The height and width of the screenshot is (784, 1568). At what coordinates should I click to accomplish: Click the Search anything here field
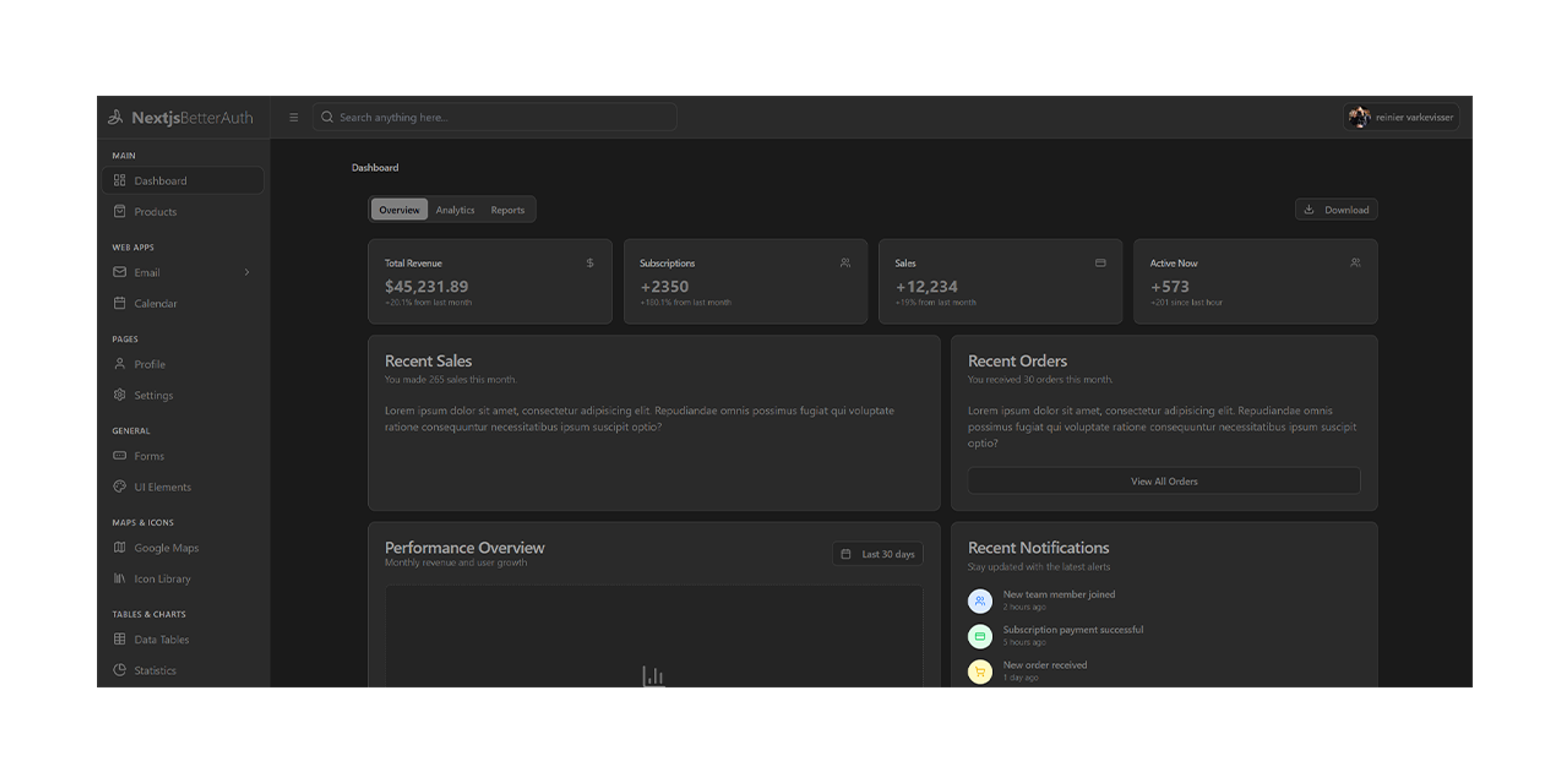pos(494,117)
